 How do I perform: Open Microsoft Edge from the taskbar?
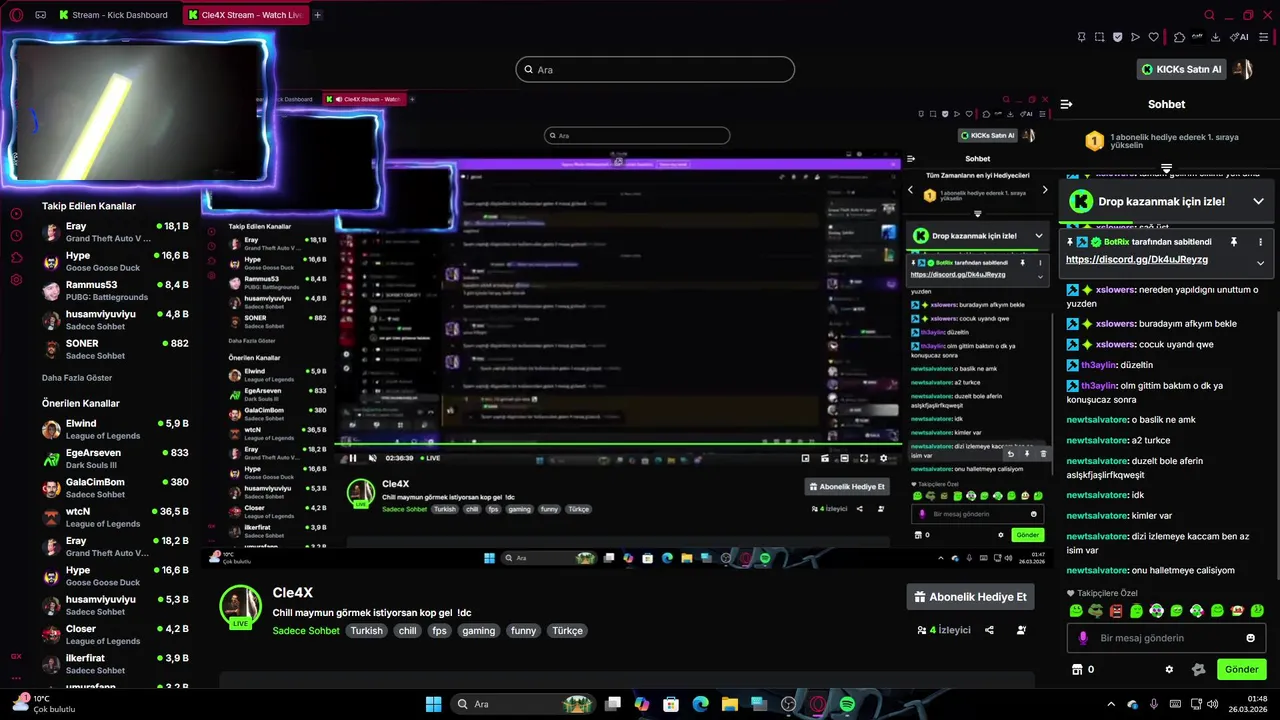[x=700, y=704]
